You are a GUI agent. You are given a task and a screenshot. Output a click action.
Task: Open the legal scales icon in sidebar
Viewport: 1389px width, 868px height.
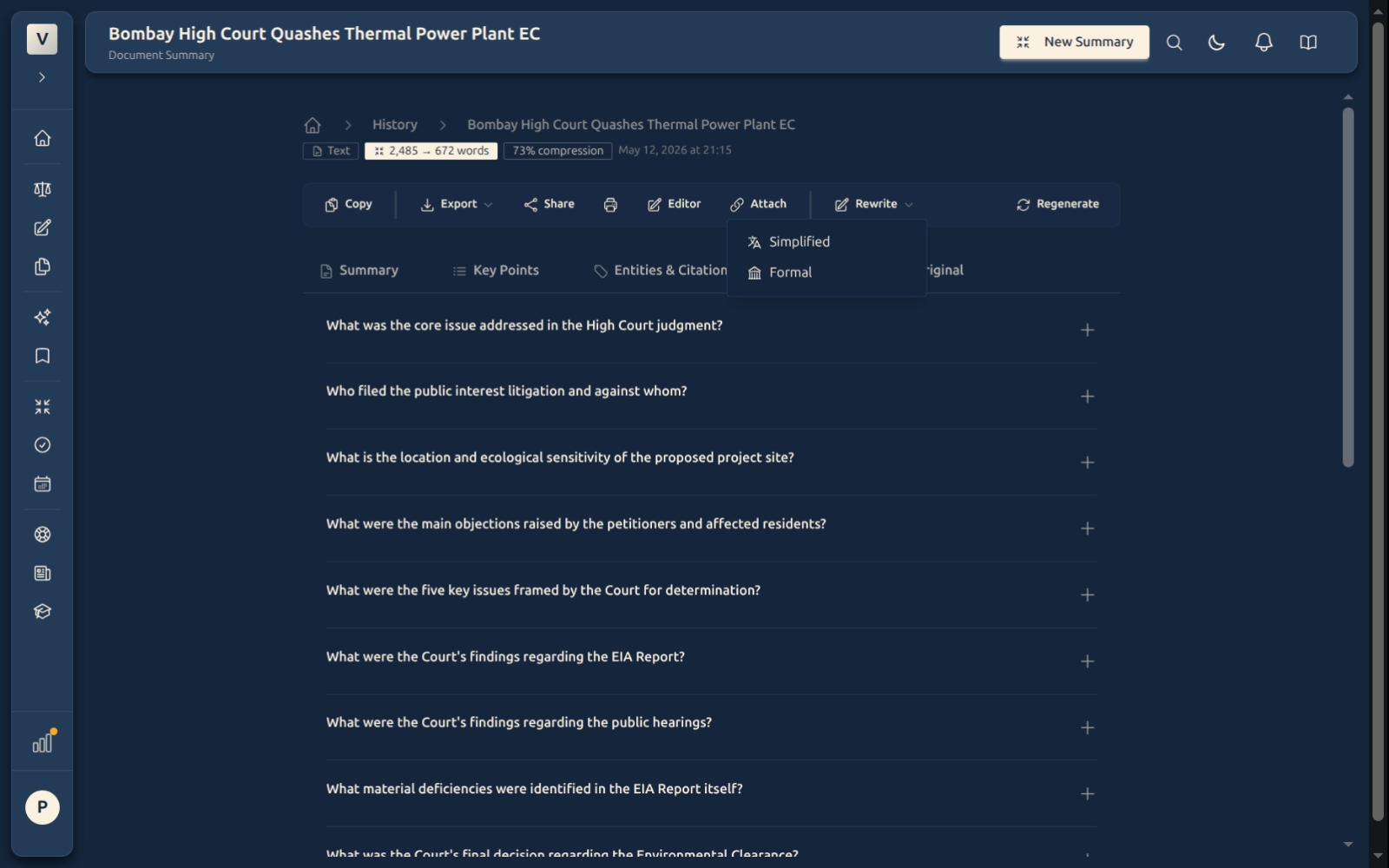coord(42,189)
